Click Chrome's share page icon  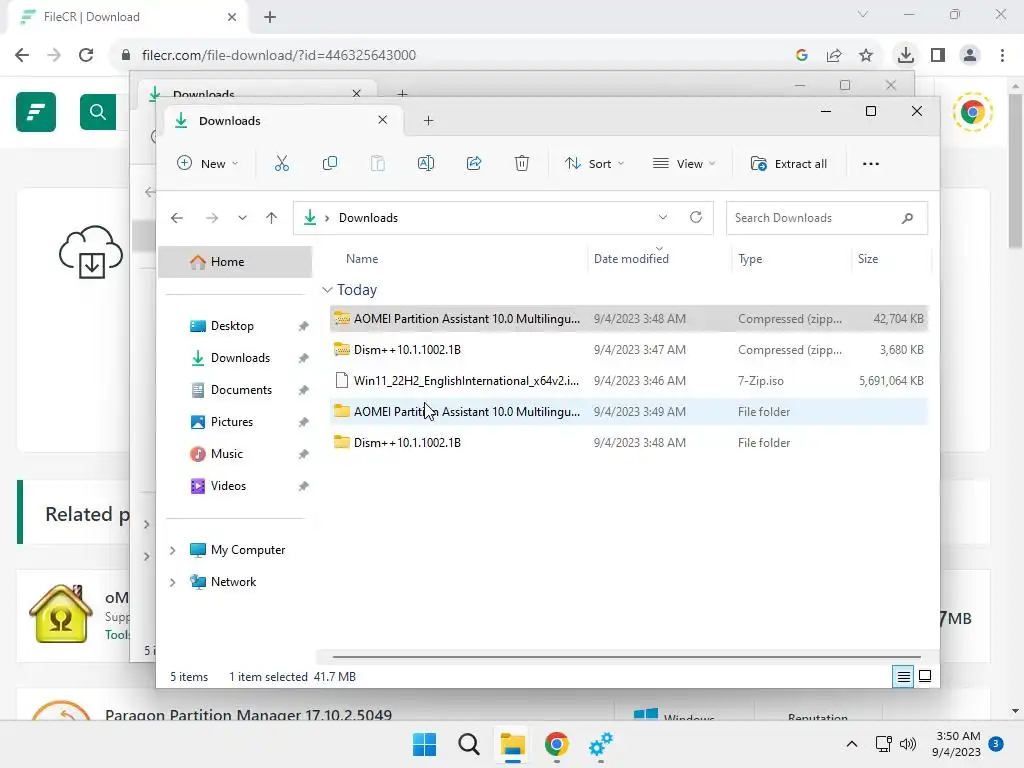(834, 56)
